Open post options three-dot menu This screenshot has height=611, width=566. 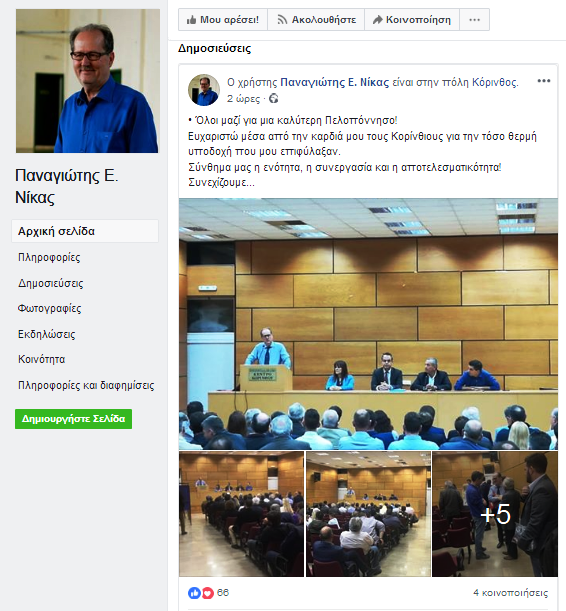click(x=544, y=81)
